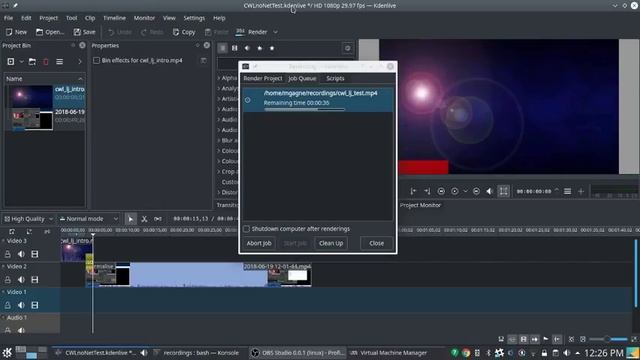
Task: Switch to the Render Project tab
Action: tap(262, 78)
